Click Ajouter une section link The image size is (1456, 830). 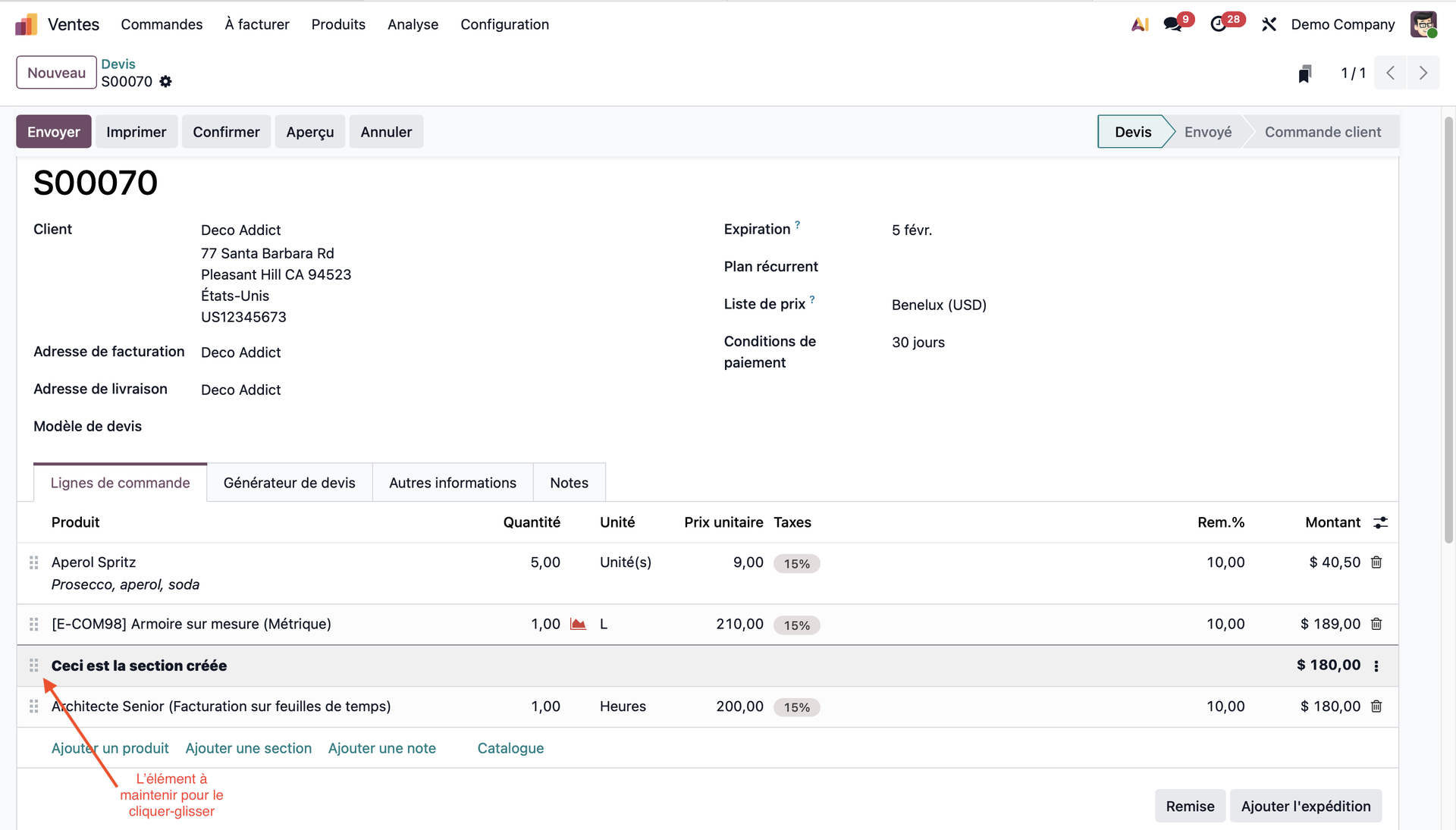point(248,748)
